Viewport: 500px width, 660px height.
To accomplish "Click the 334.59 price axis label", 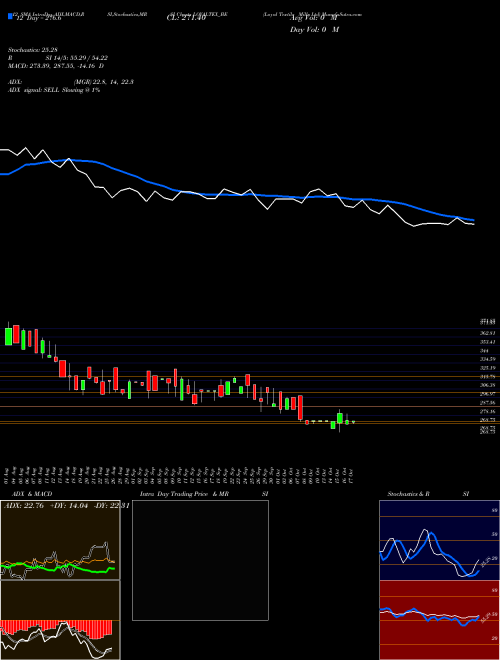I will pyautogui.click(x=489, y=359).
